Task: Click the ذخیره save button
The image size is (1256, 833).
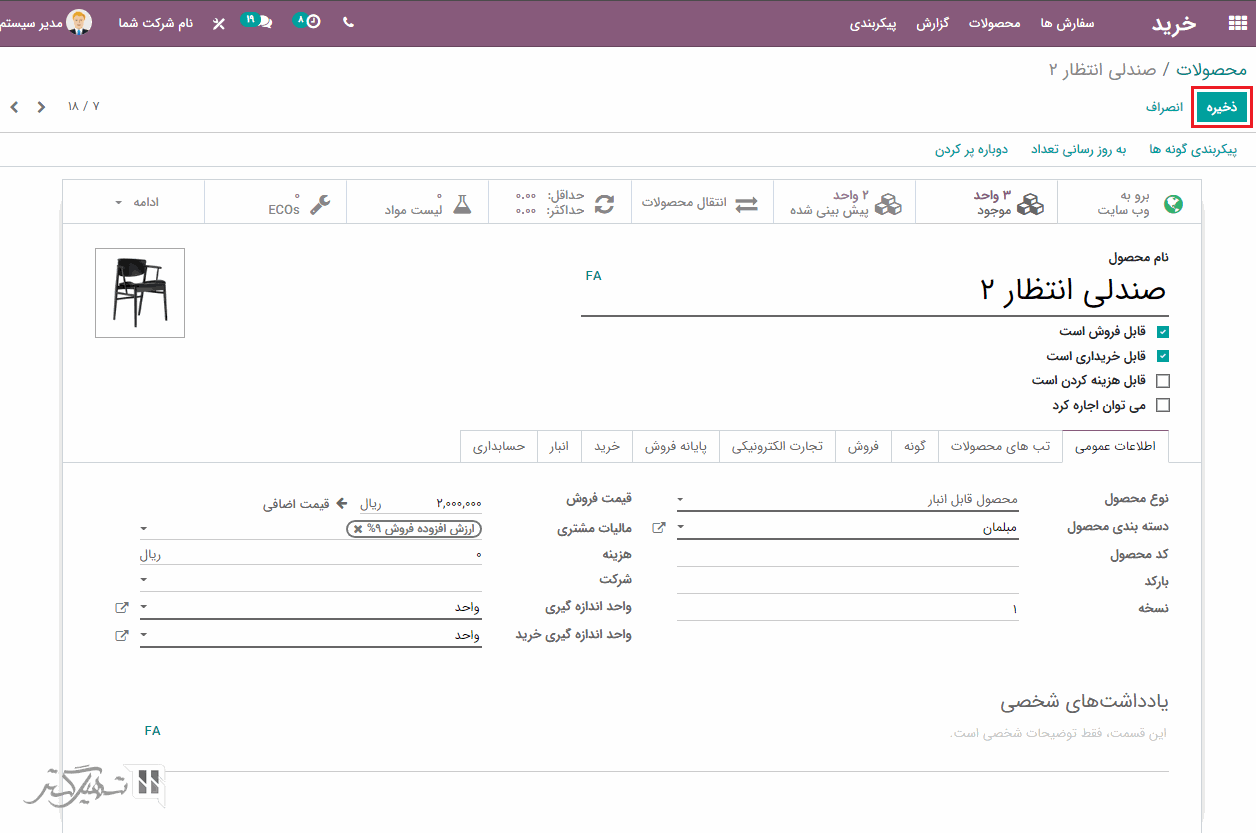Action: pos(1221,107)
